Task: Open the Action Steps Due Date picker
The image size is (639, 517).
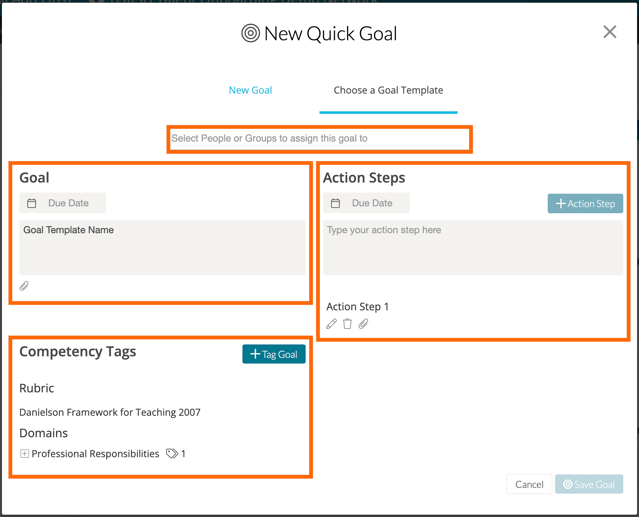Action: 372,203
